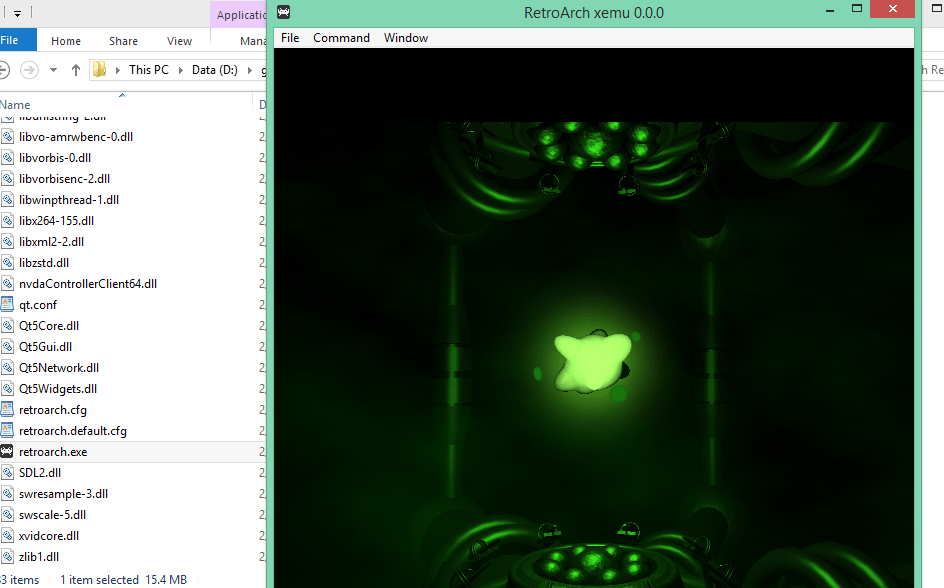Open the Share ribbon tab
The height and width of the screenshot is (588, 944).
(x=124, y=41)
